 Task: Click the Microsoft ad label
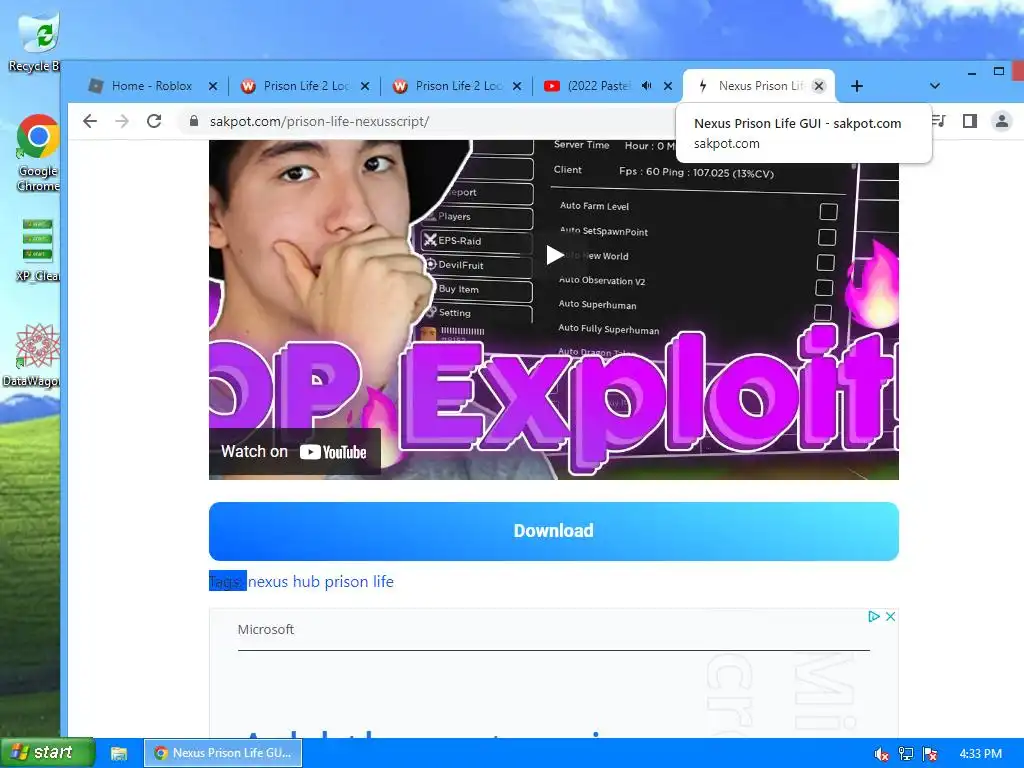click(x=266, y=630)
